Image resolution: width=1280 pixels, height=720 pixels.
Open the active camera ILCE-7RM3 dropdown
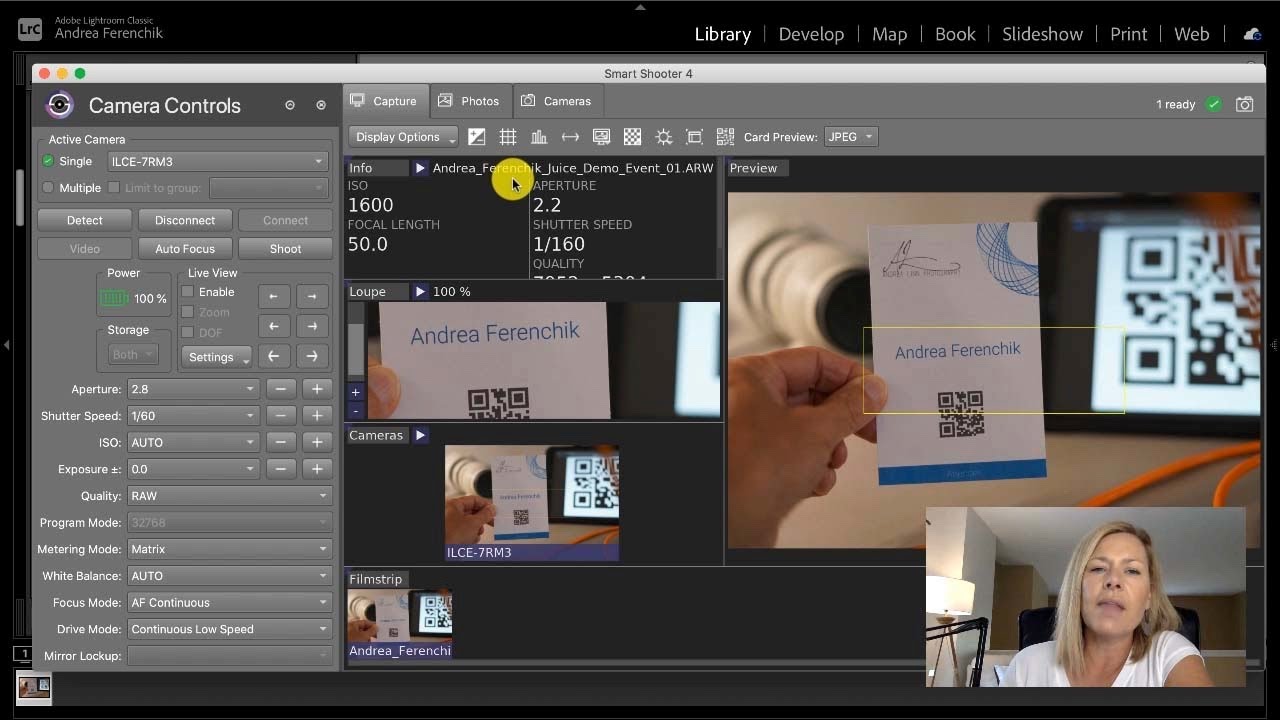click(218, 161)
